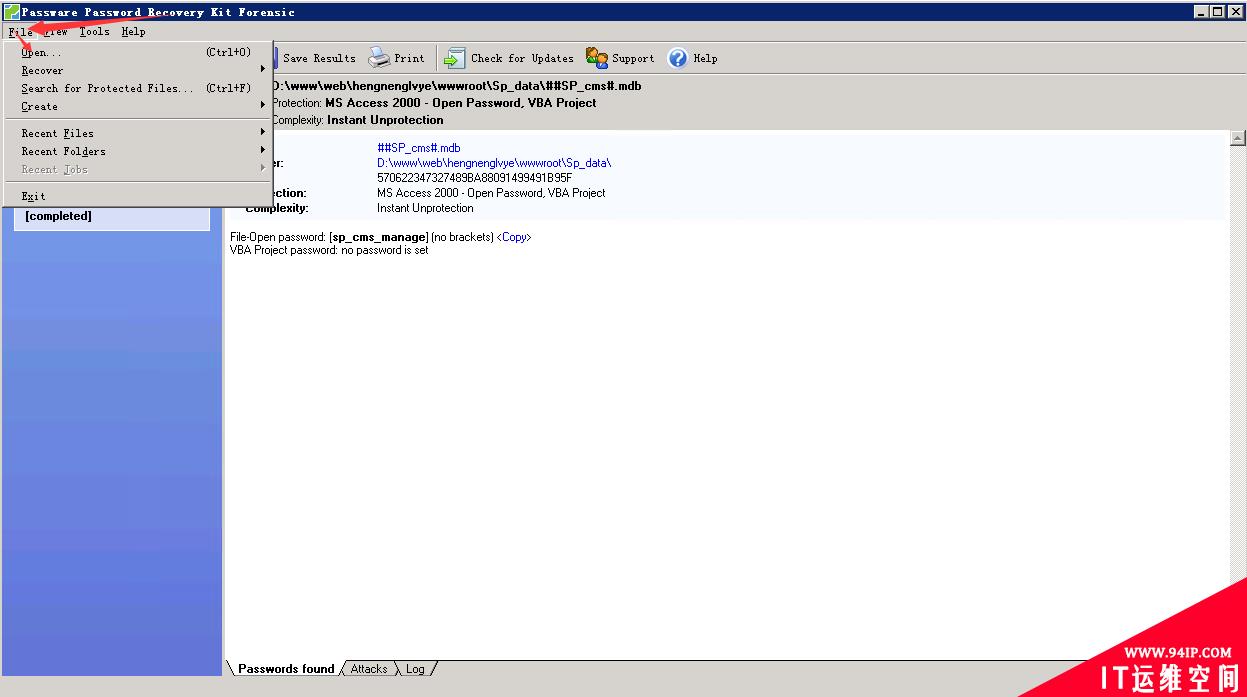Viewport: 1247px width, 697px height.
Task: Click the Support people icon
Action: pos(597,58)
